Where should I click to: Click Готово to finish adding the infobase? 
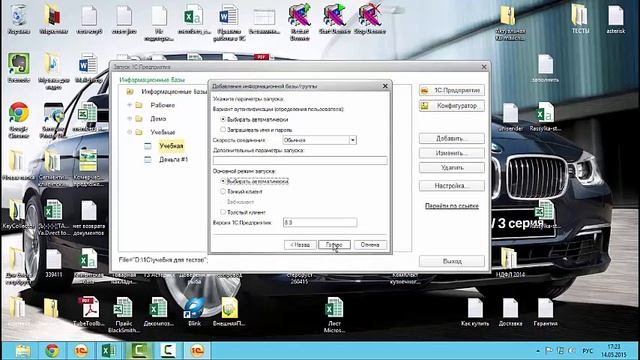click(x=334, y=245)
